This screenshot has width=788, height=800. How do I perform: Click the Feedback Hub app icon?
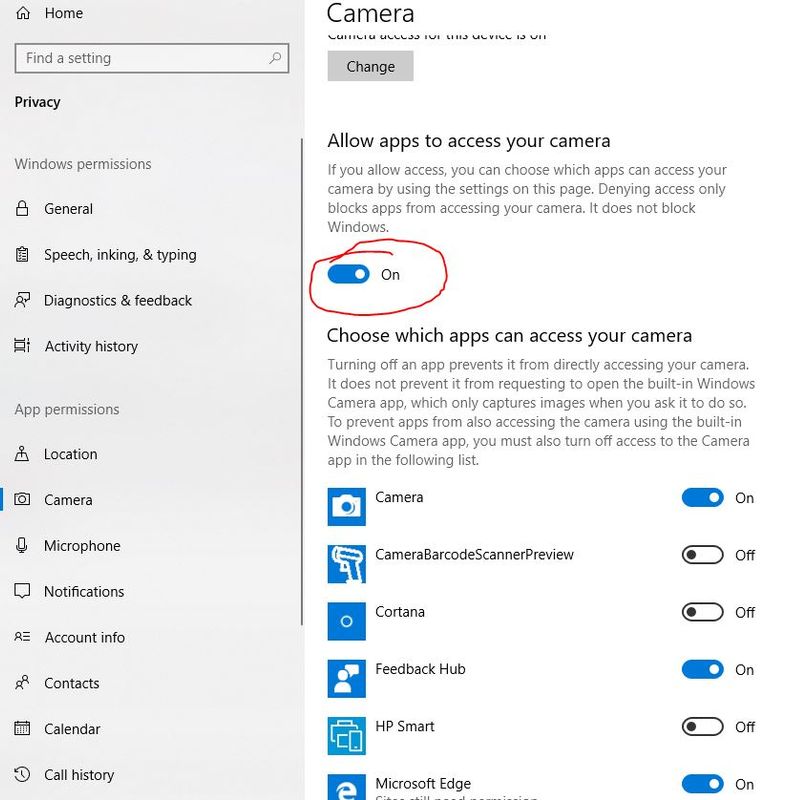click(x=347, y=679)
